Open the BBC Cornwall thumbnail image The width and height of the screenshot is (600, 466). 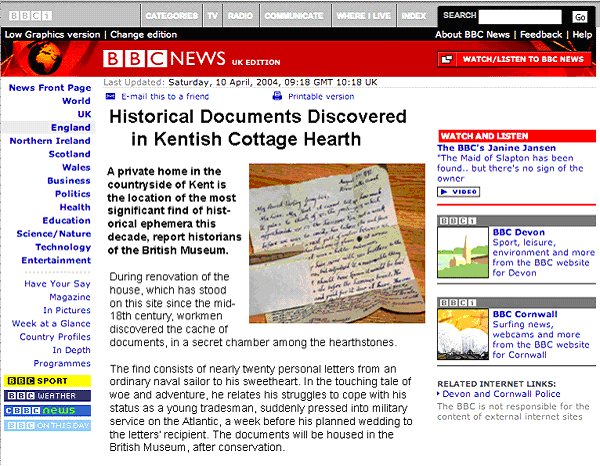tap(463, 334)
